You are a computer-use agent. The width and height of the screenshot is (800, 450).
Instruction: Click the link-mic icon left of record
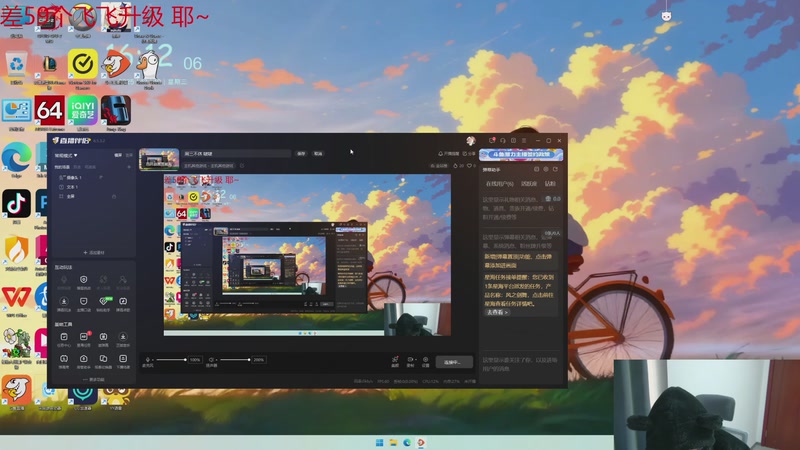(395, 360)
